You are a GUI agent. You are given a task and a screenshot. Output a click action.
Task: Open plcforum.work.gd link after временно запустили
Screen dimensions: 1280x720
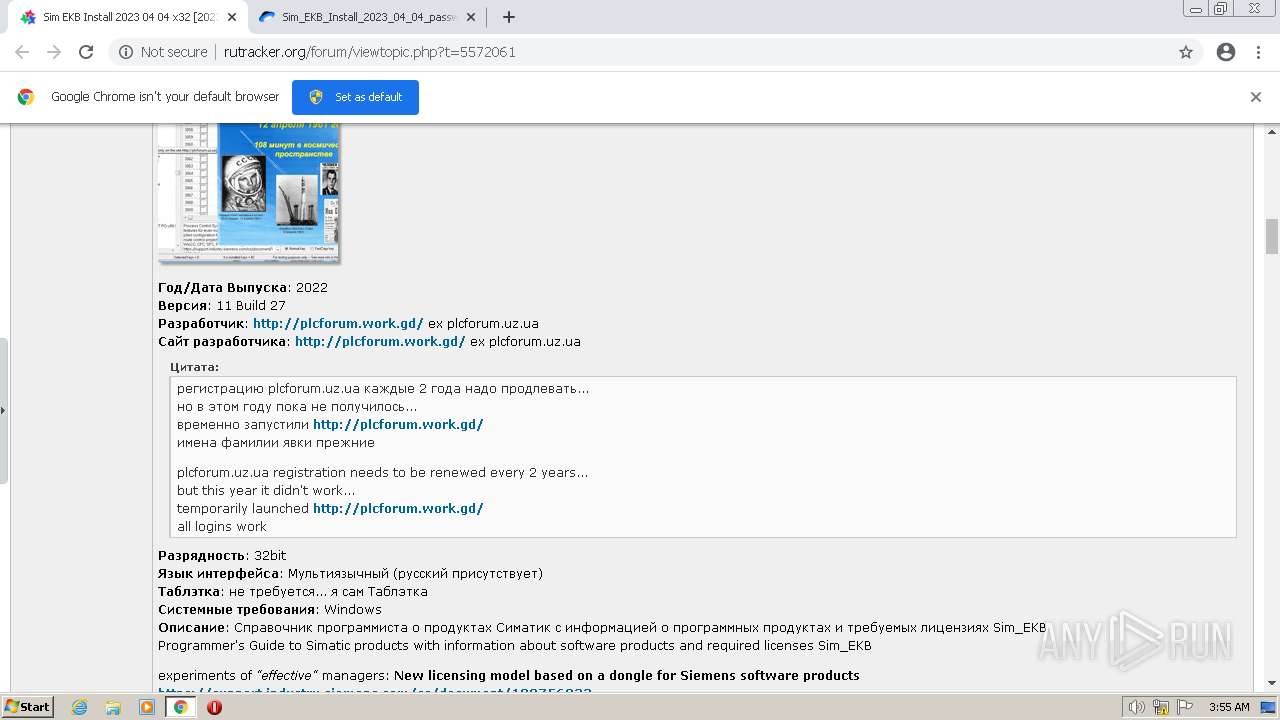[x=398, y=424]
